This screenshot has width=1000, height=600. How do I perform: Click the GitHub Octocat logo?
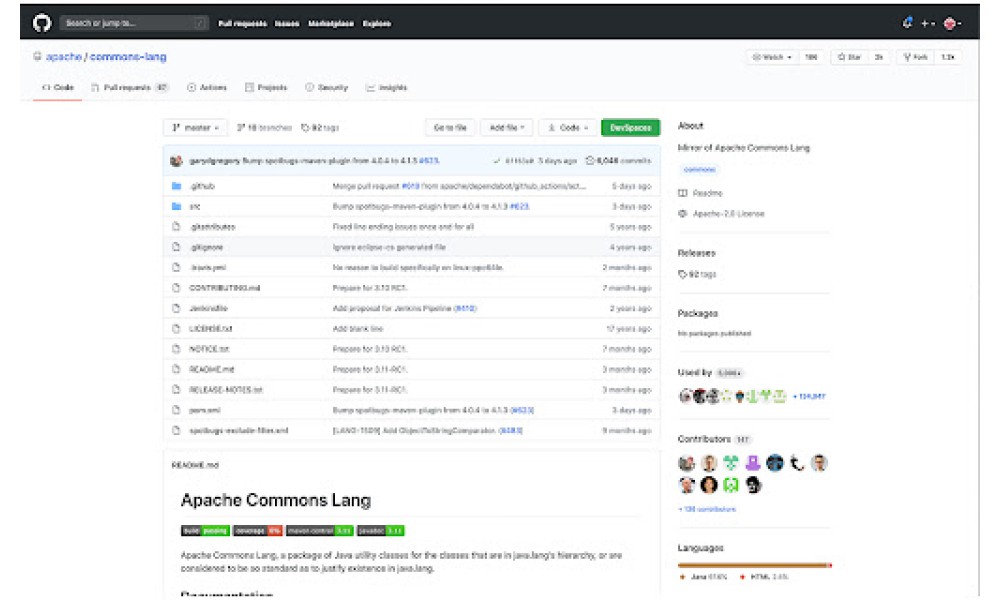tap(42, 24)
